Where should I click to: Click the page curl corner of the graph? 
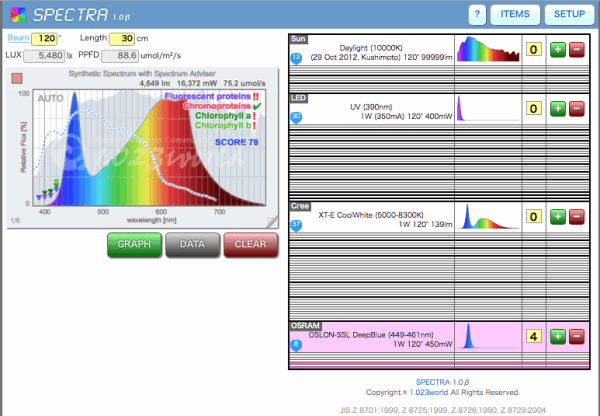point(272,222)
